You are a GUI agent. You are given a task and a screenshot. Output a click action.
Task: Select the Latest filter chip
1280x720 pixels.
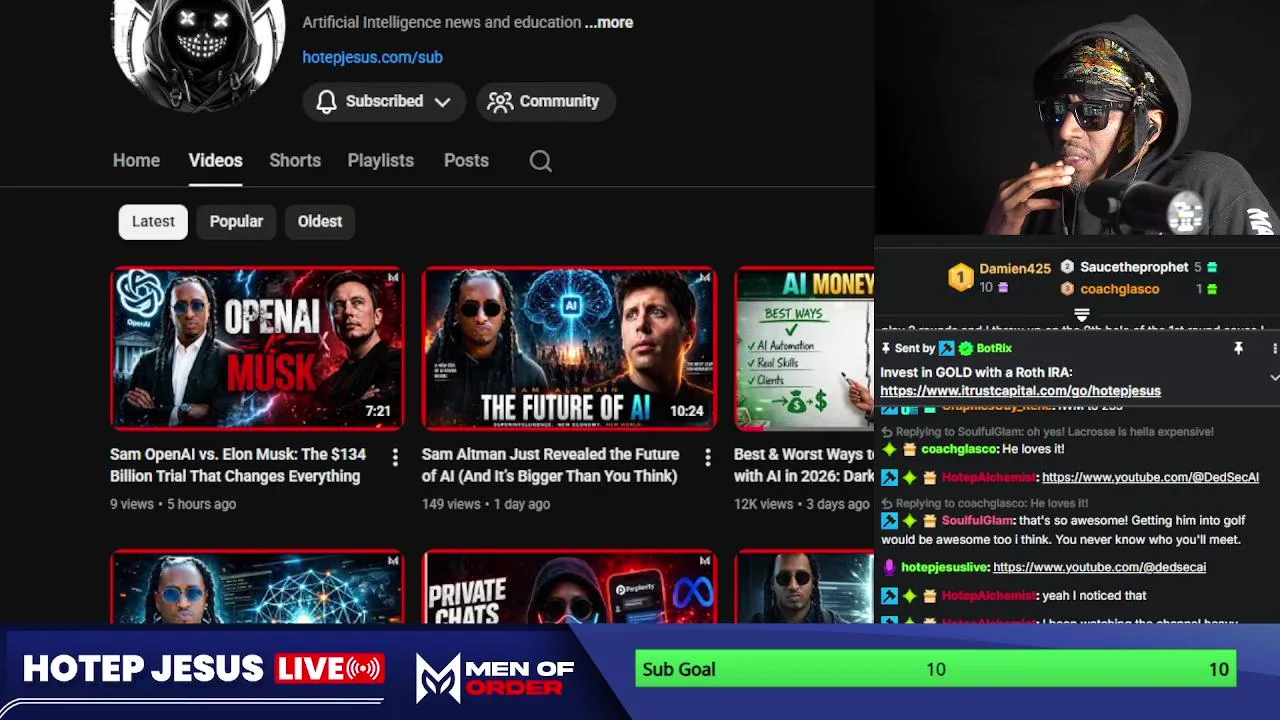coord(153,221)
